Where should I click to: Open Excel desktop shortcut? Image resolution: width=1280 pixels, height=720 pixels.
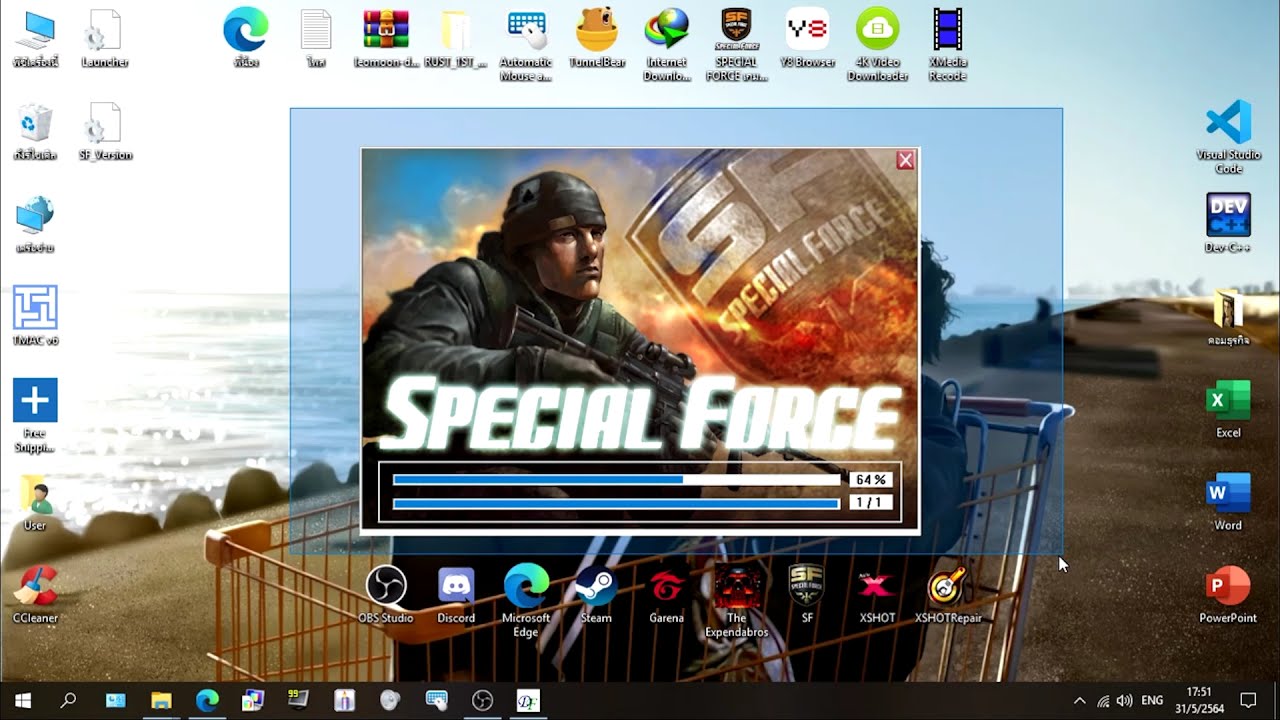click(x=1228, y=409)
